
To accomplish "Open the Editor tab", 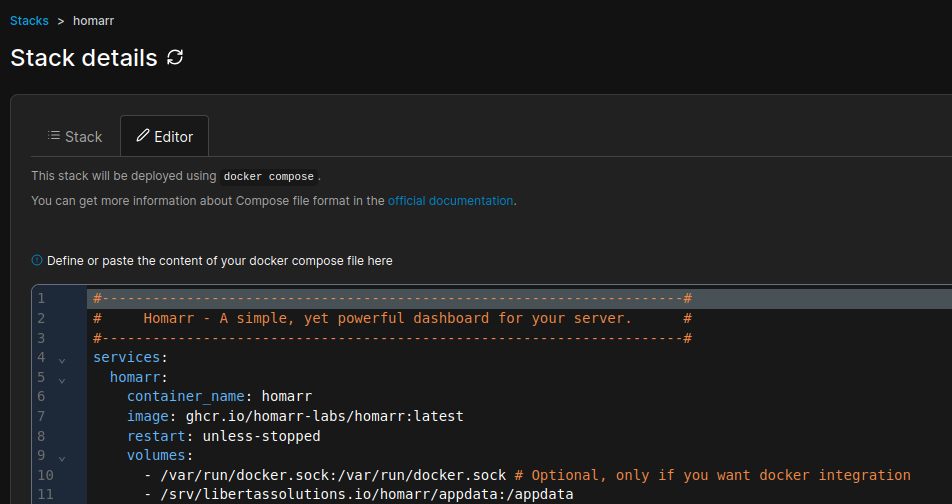I will click(x=165, y=137).
